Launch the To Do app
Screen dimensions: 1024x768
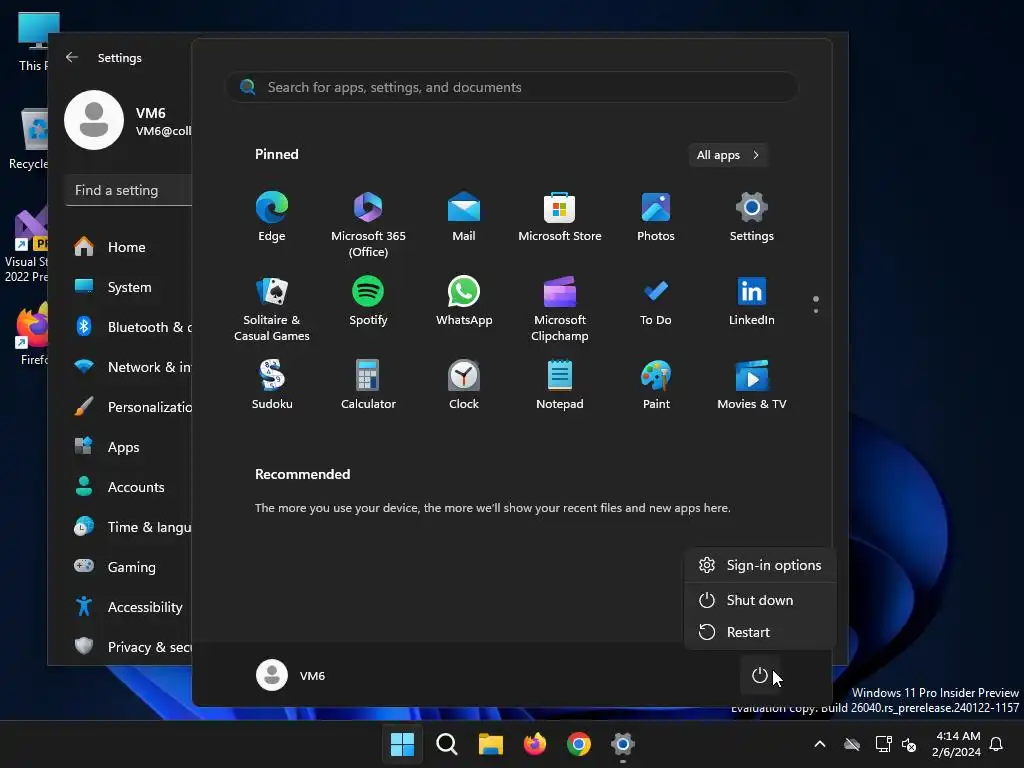656,300
